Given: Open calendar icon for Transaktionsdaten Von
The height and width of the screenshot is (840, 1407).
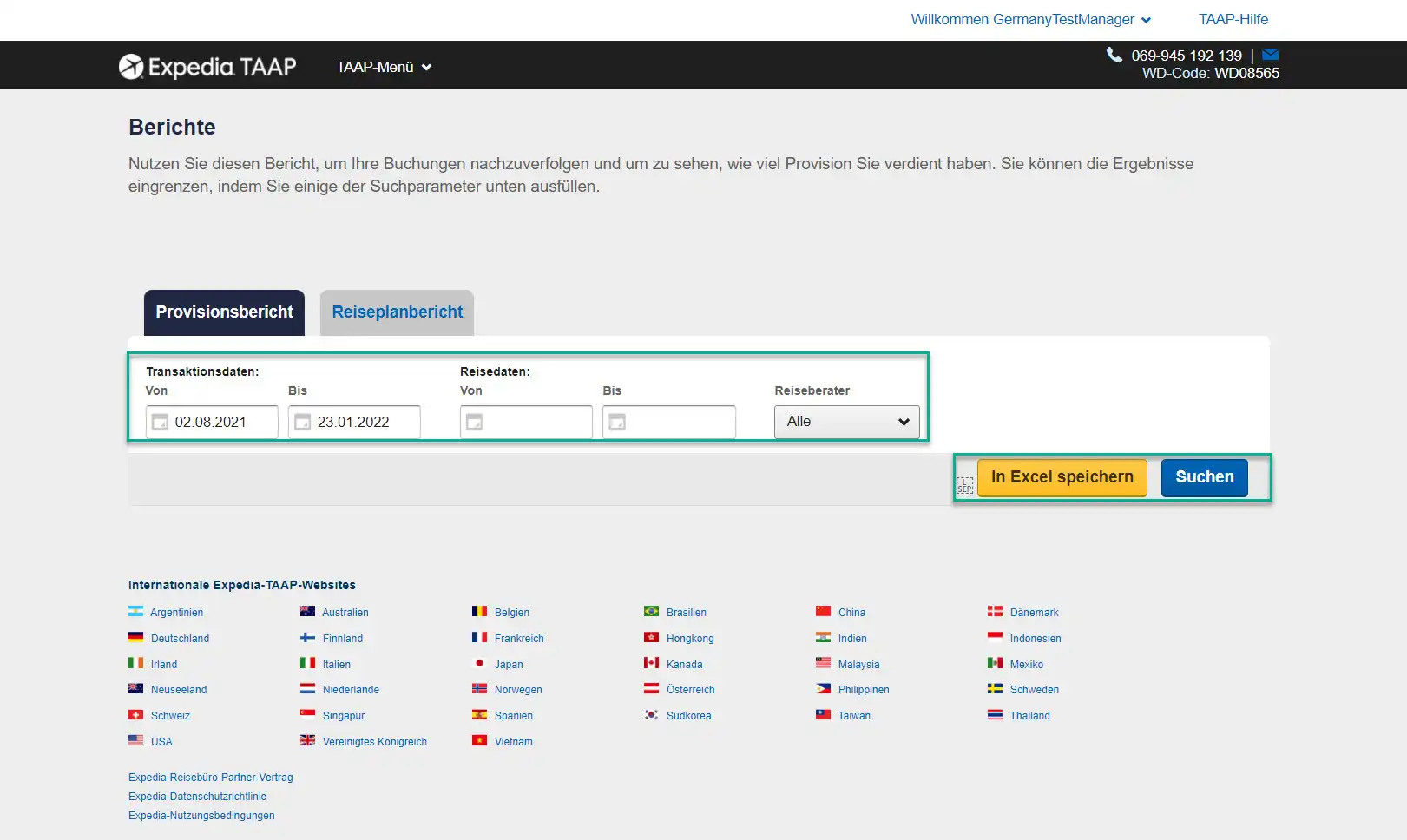Looking at the screenshot, I should 160,422.
